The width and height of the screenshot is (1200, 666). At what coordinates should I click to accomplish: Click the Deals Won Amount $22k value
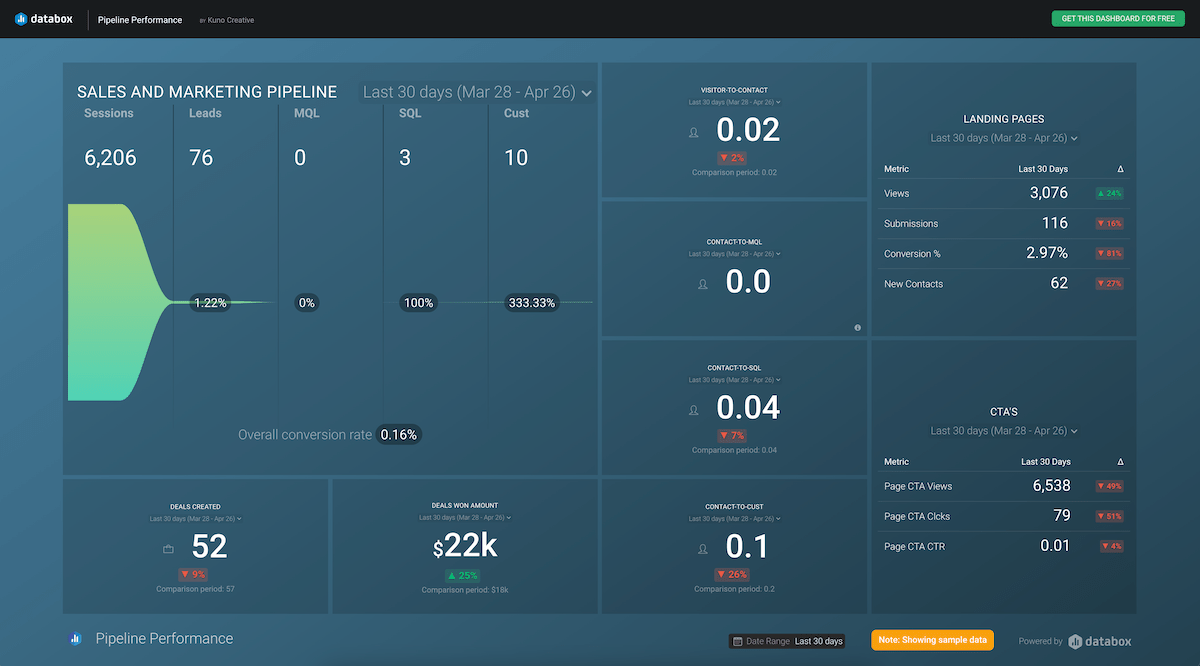click(465, 546)
